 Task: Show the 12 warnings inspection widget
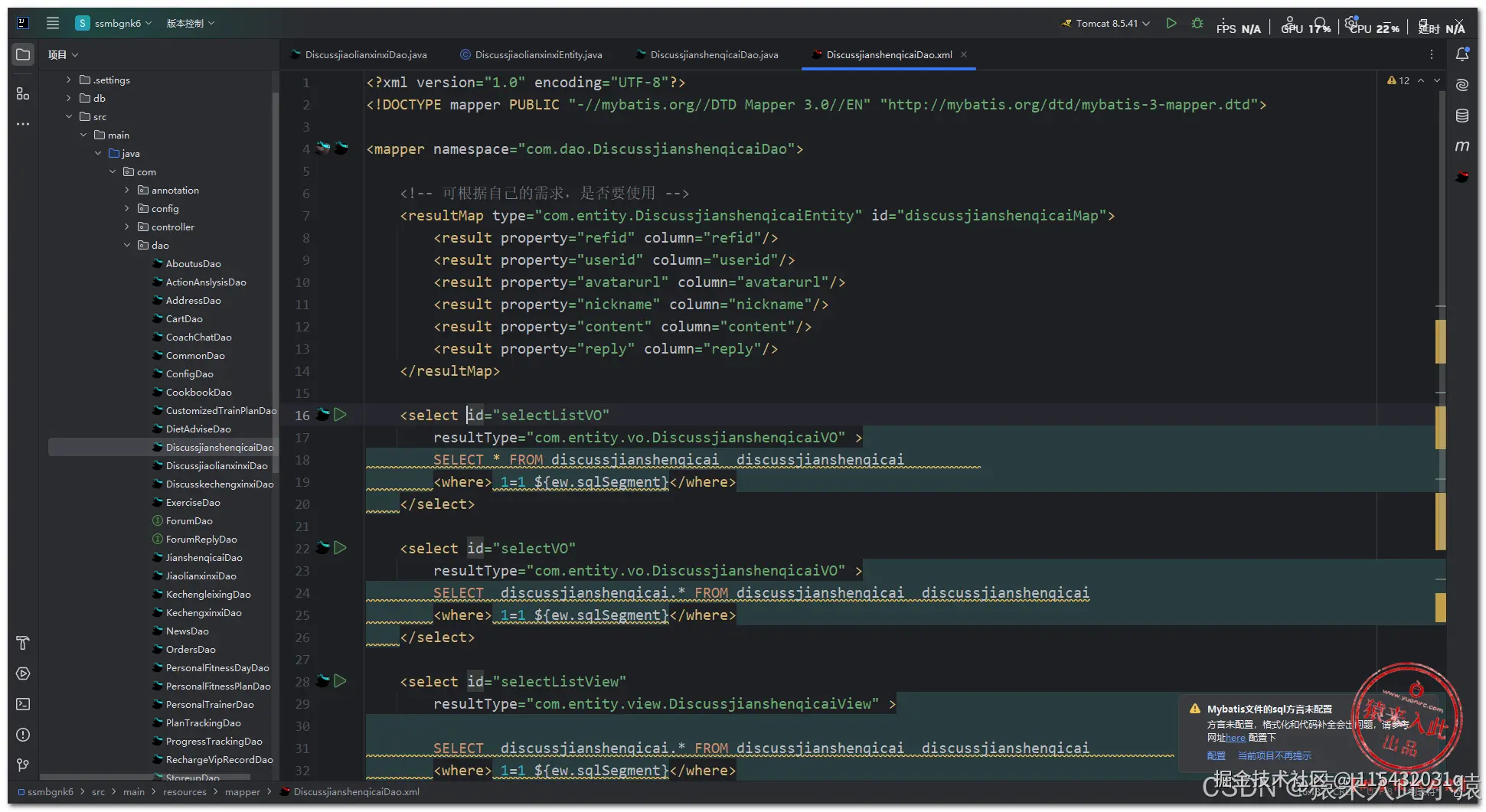point(1399,80)
